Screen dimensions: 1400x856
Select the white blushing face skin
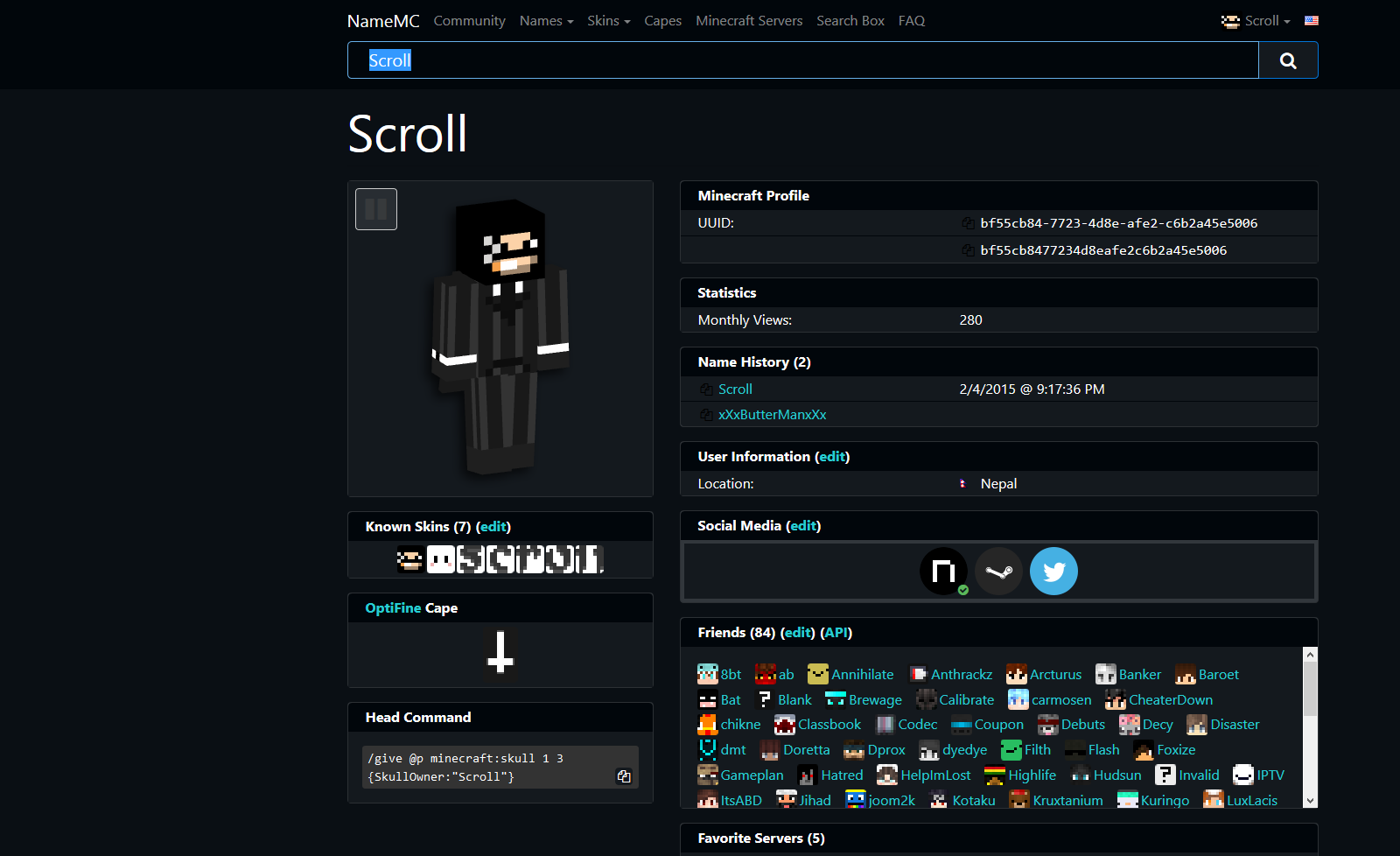tap(440, 559)
